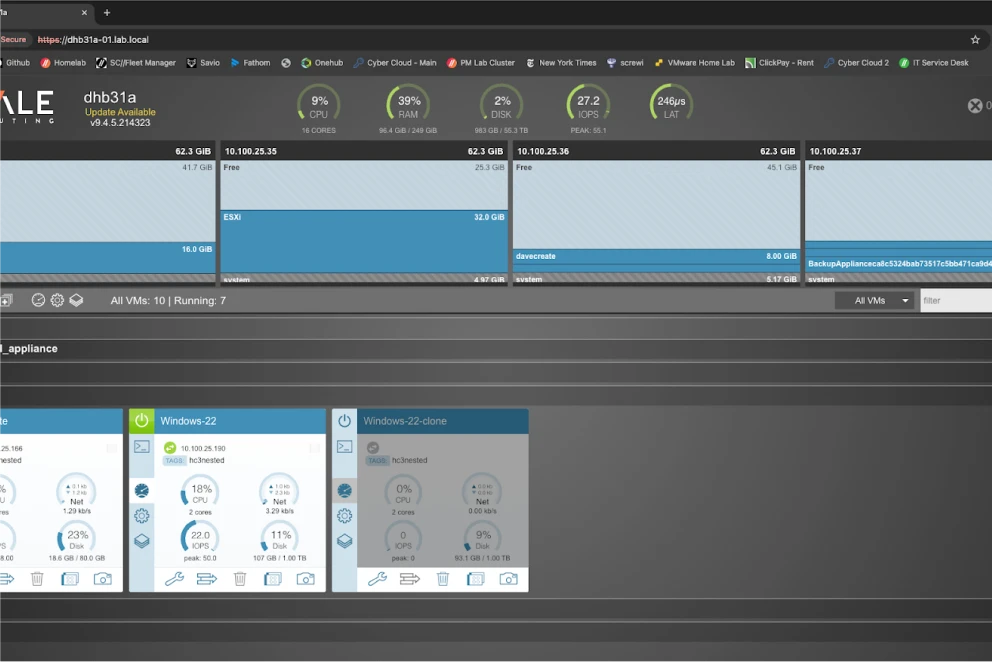Open the Cyber Cloud 2 bookmark
Screen dimensions: 992x662
click(857, 63)
